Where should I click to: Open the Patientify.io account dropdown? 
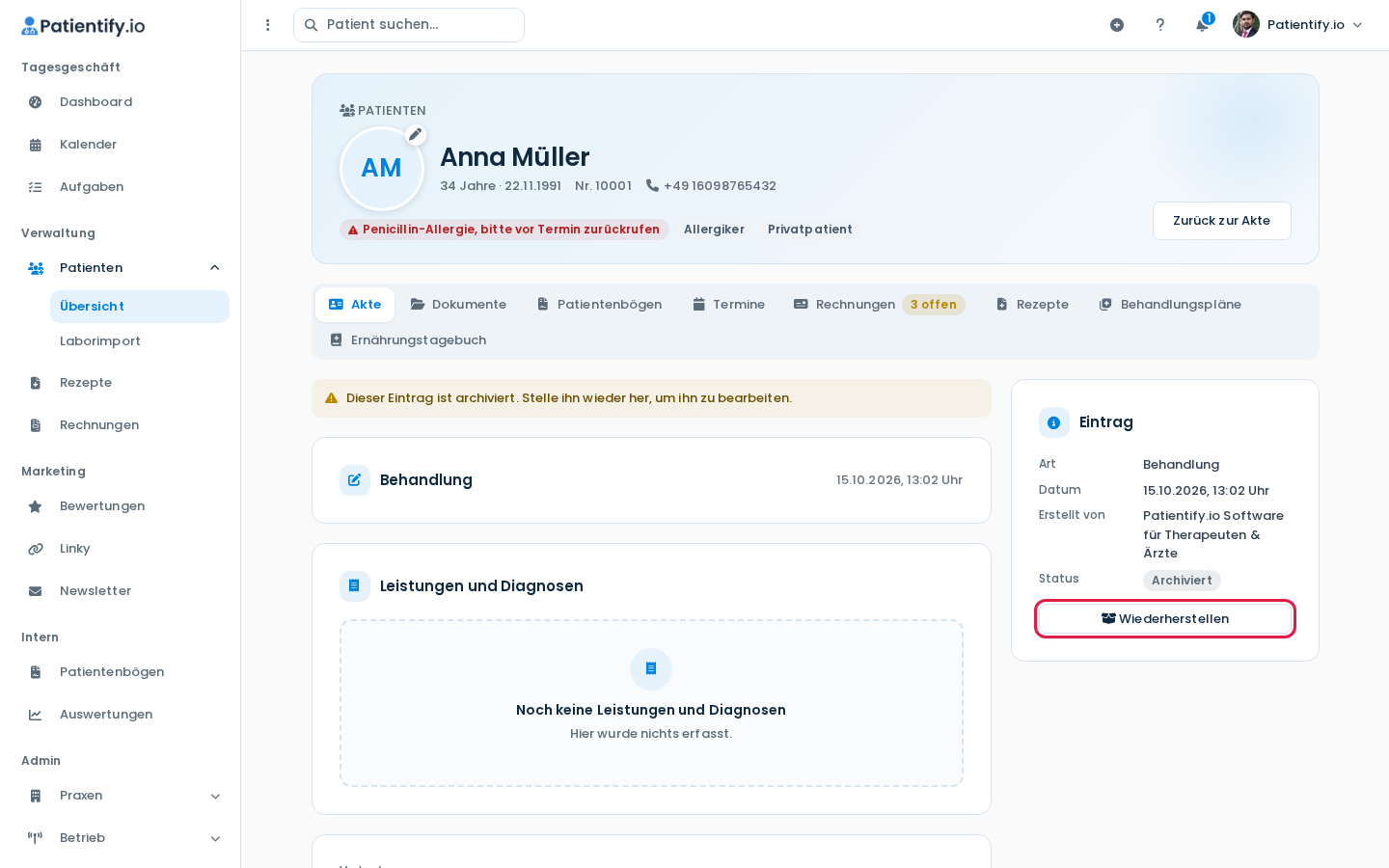[1298, 25]
